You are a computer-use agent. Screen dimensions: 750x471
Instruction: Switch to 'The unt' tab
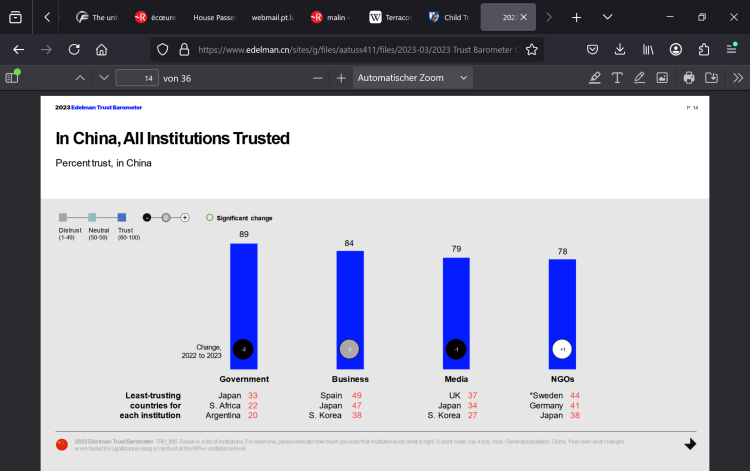click(97, 17)
